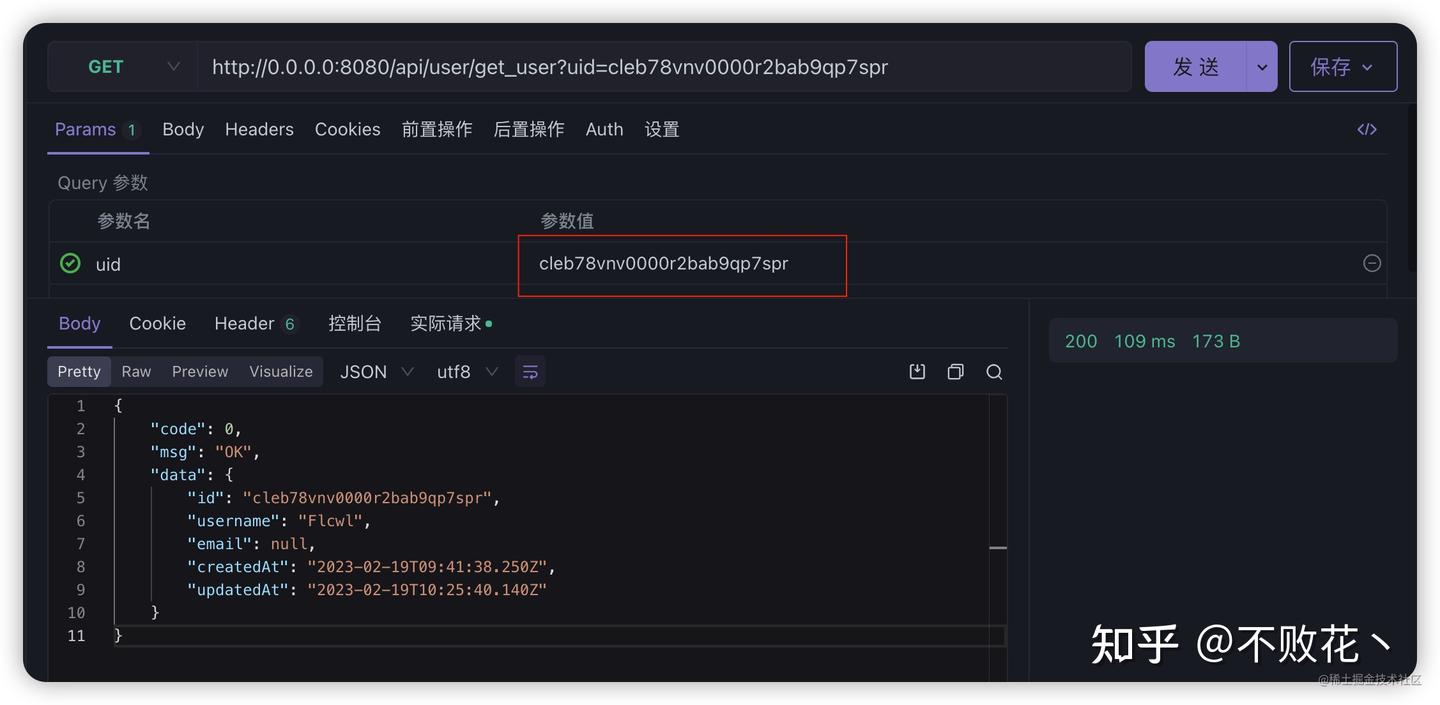
Task: Select the Pretty view mode
Action: point(79,372)
